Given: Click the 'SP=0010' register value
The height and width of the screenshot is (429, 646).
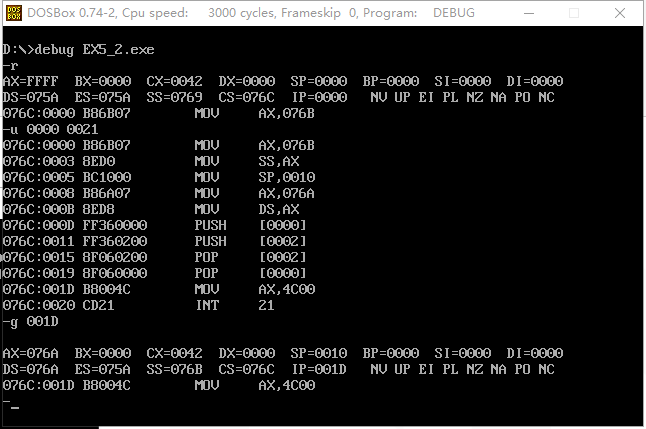Looking at the screenshot, I should [318, 353].
